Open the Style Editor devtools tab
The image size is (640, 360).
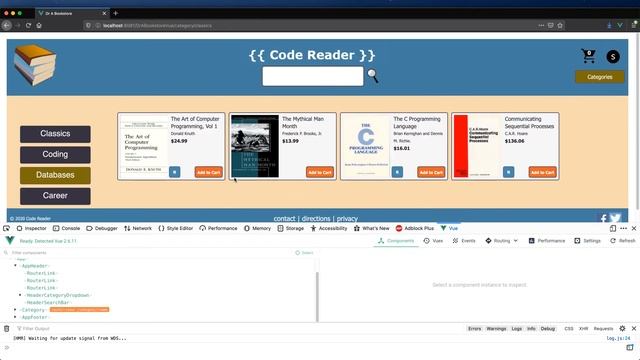(176, 228)
